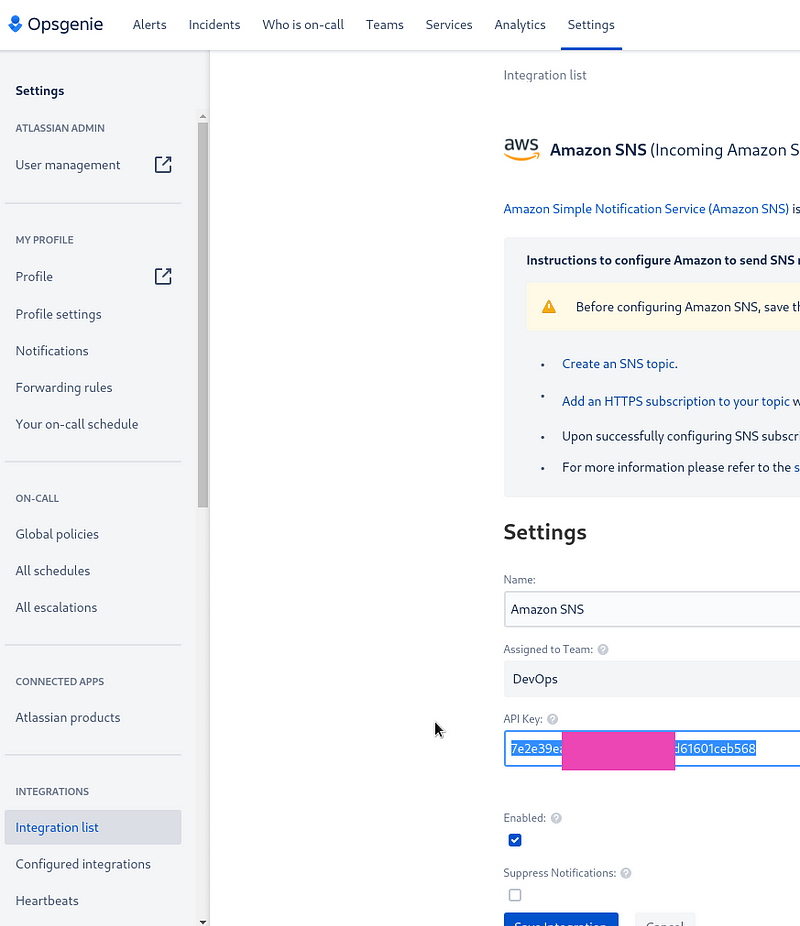This screenshot has width=800, height=926.
Task: Click Create an SNS topic link
Action: click(x=619, y=364)
